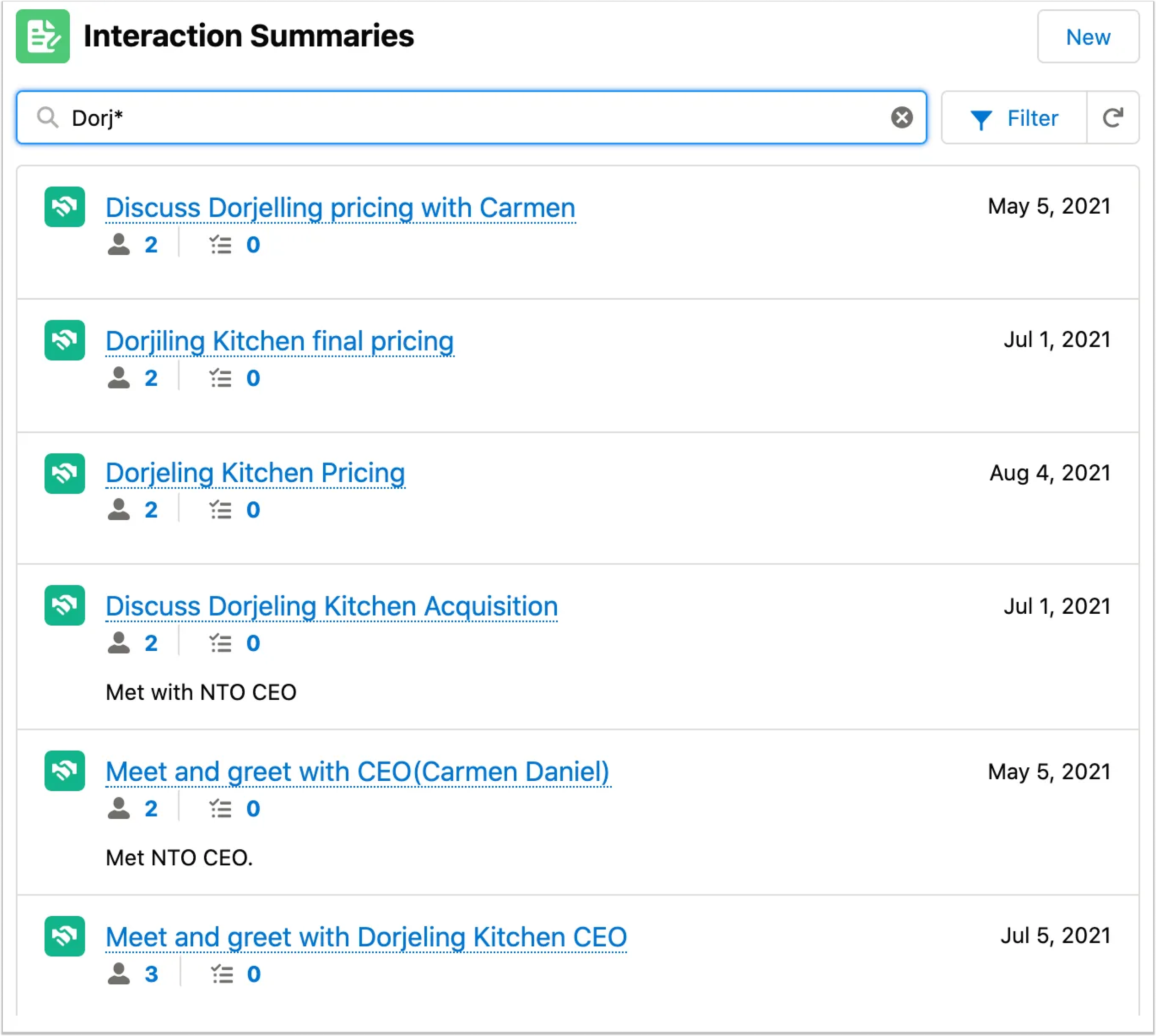Viewport: 1156px width, 1036px height.
Task: Click the refresh icon next to Filter
Action: 1113,118
